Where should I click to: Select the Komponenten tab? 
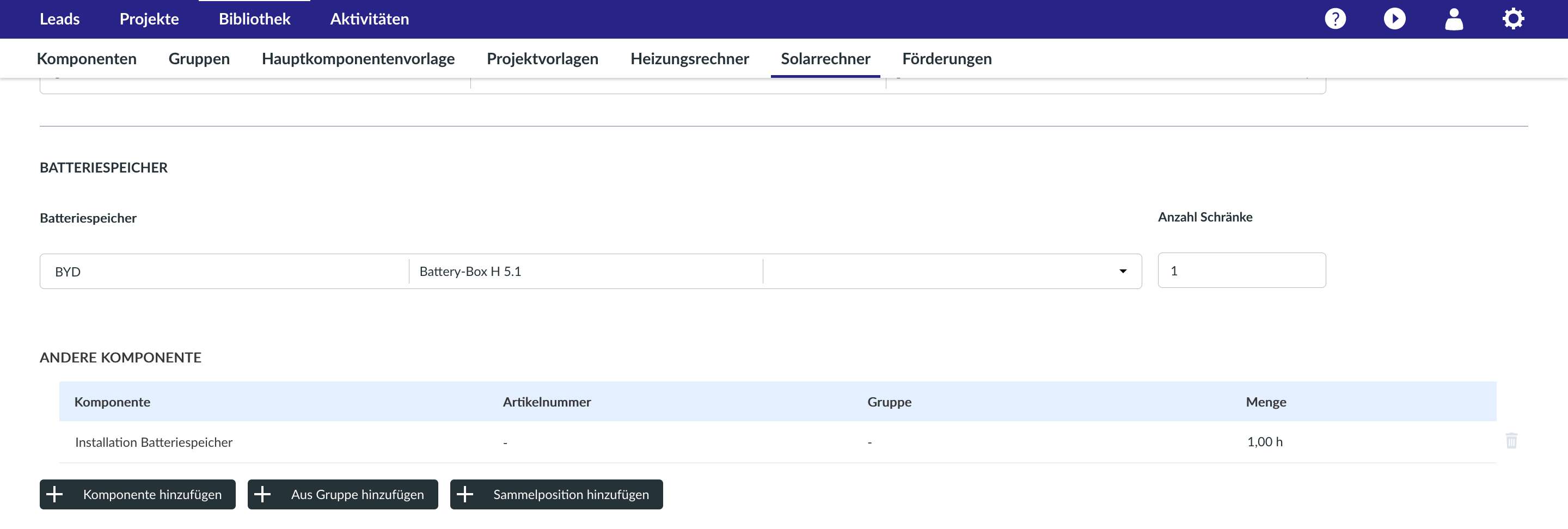(x=87, y=58)
